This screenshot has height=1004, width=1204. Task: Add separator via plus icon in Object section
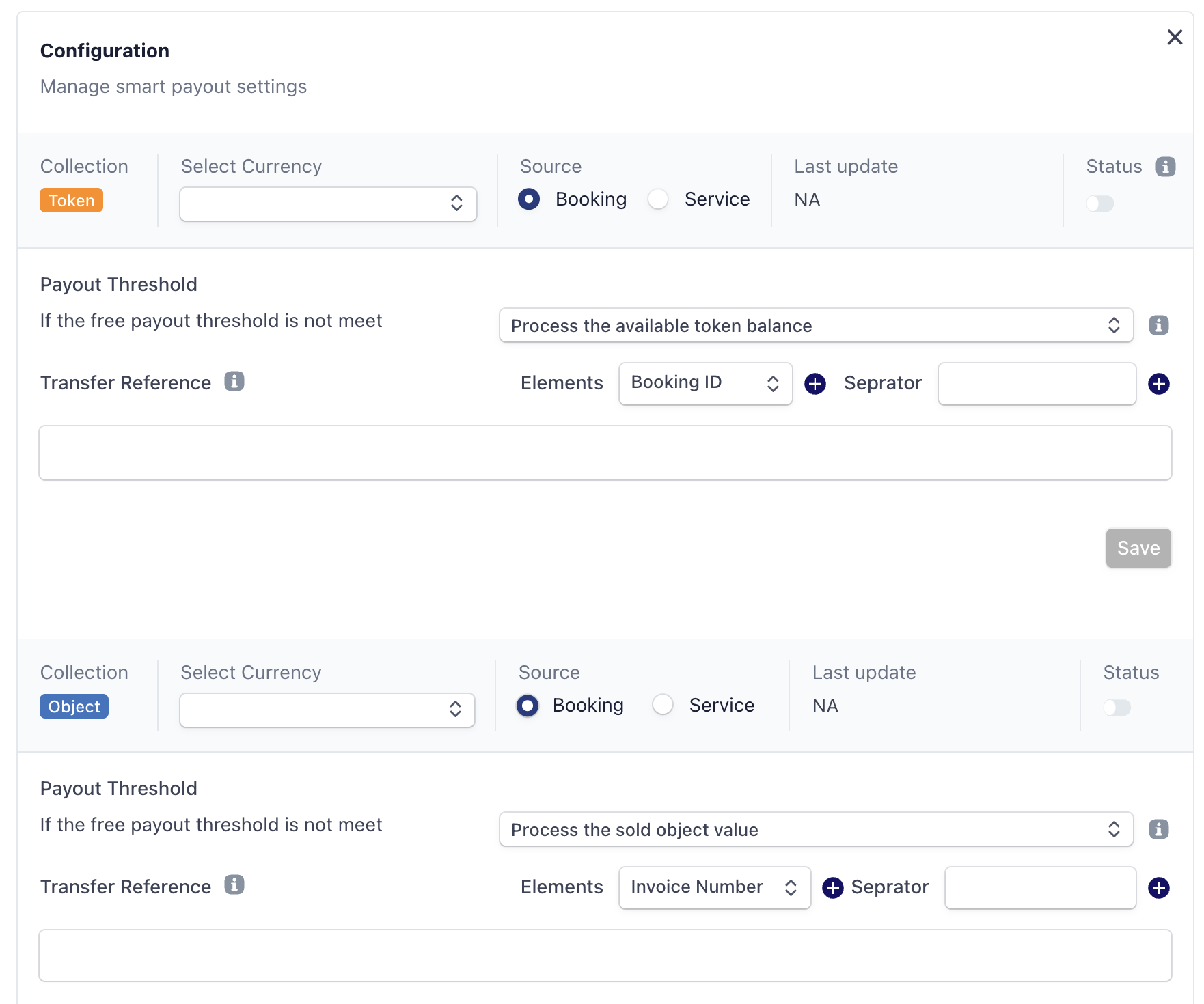[x=1158, y=888]
